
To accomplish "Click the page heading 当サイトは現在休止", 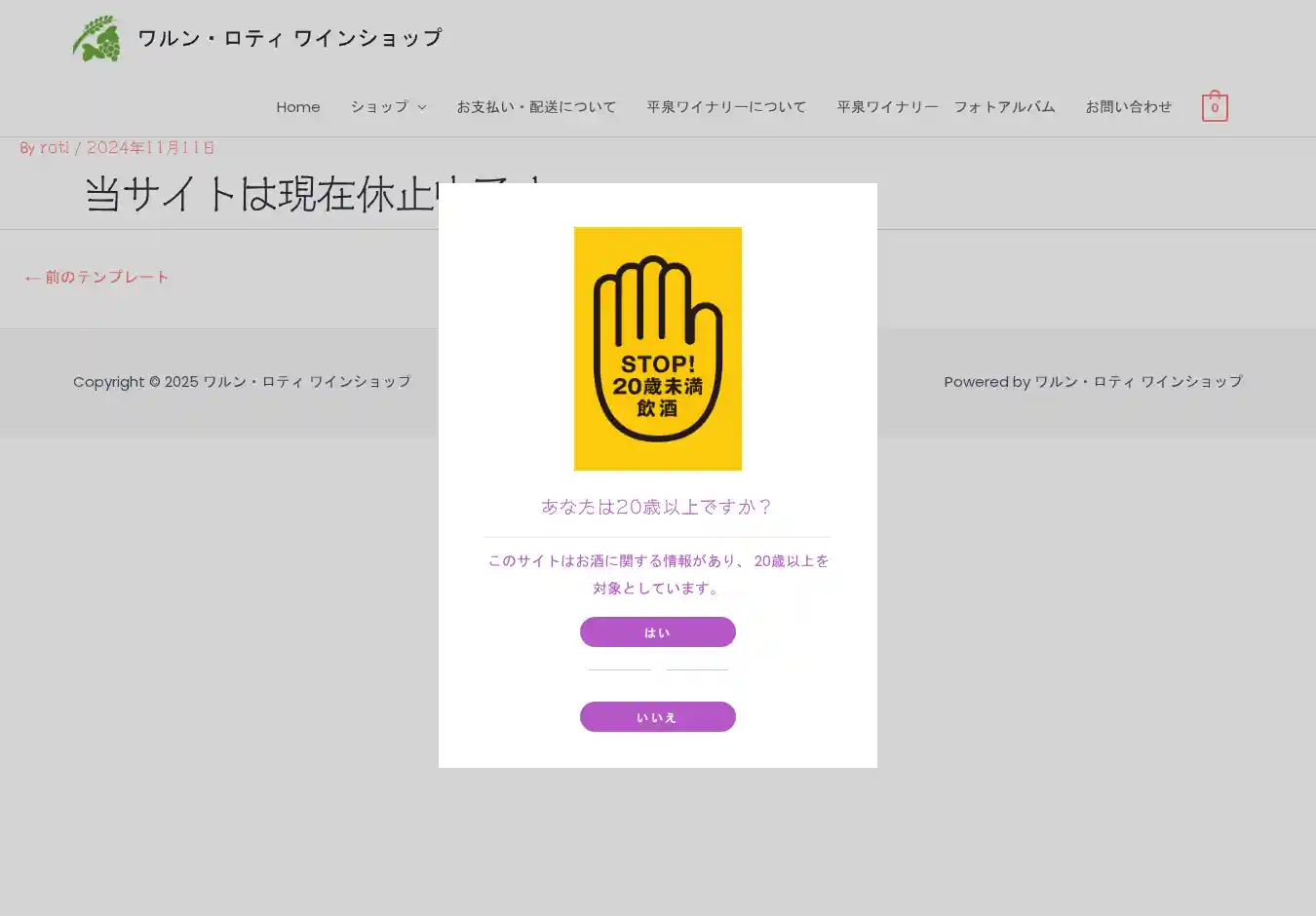I will pyautogui.click(x=259, y=194).
